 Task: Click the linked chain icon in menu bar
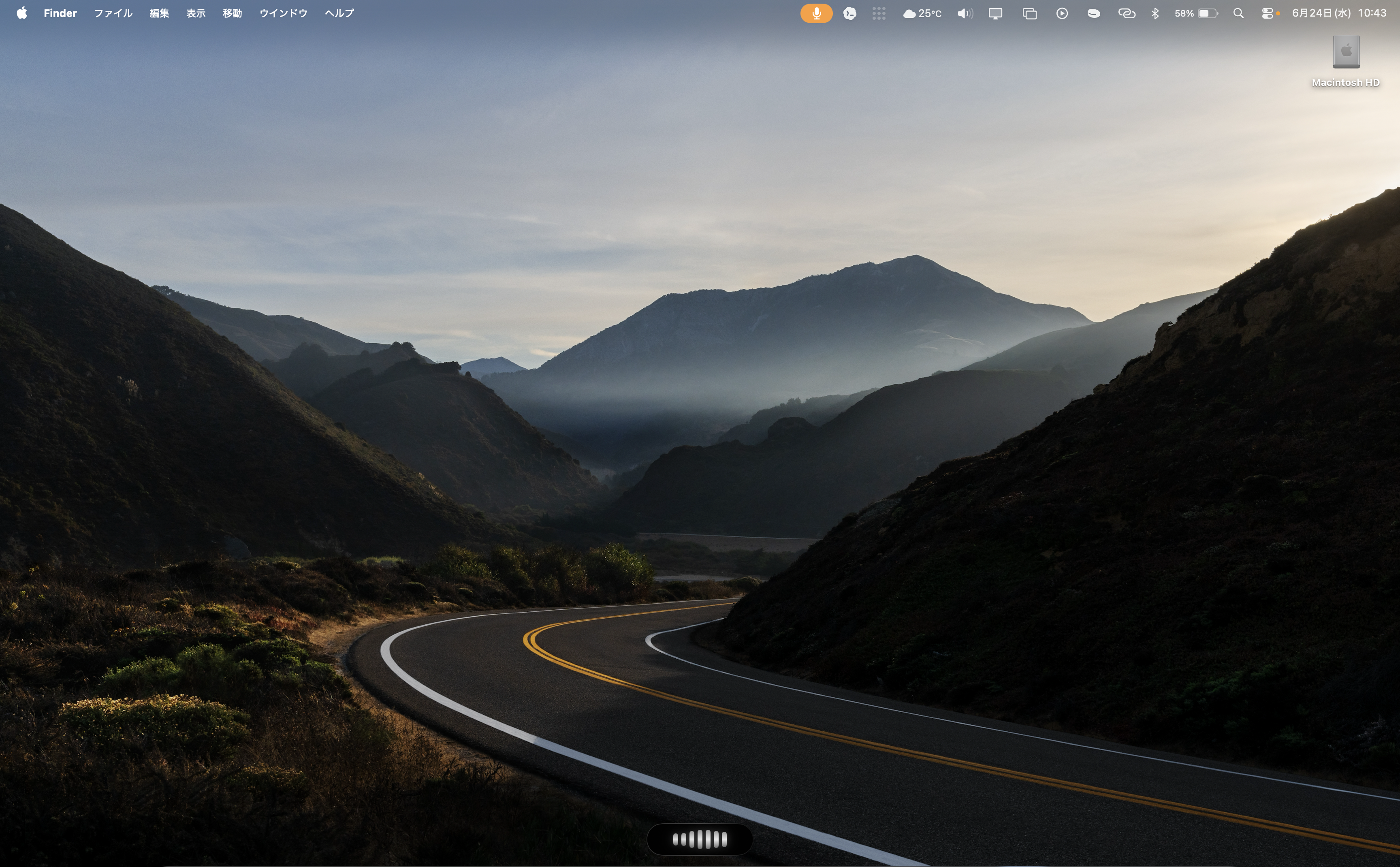pos(1127,13)
